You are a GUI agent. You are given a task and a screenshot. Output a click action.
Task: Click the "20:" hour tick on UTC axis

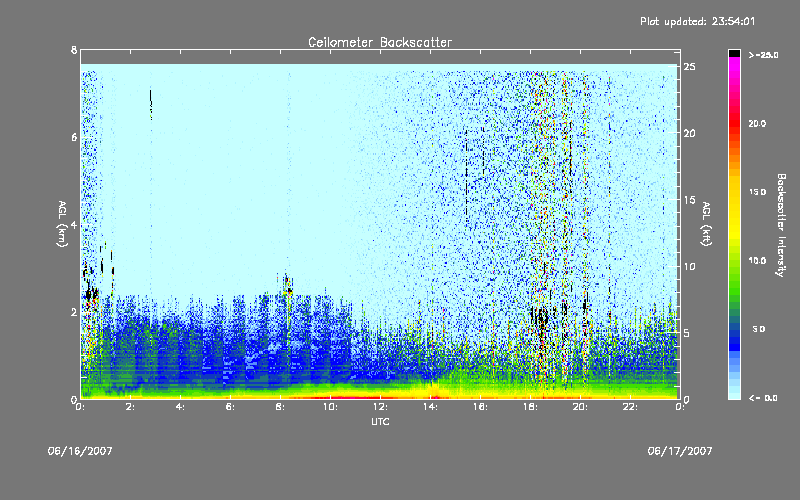click(580, 407)
